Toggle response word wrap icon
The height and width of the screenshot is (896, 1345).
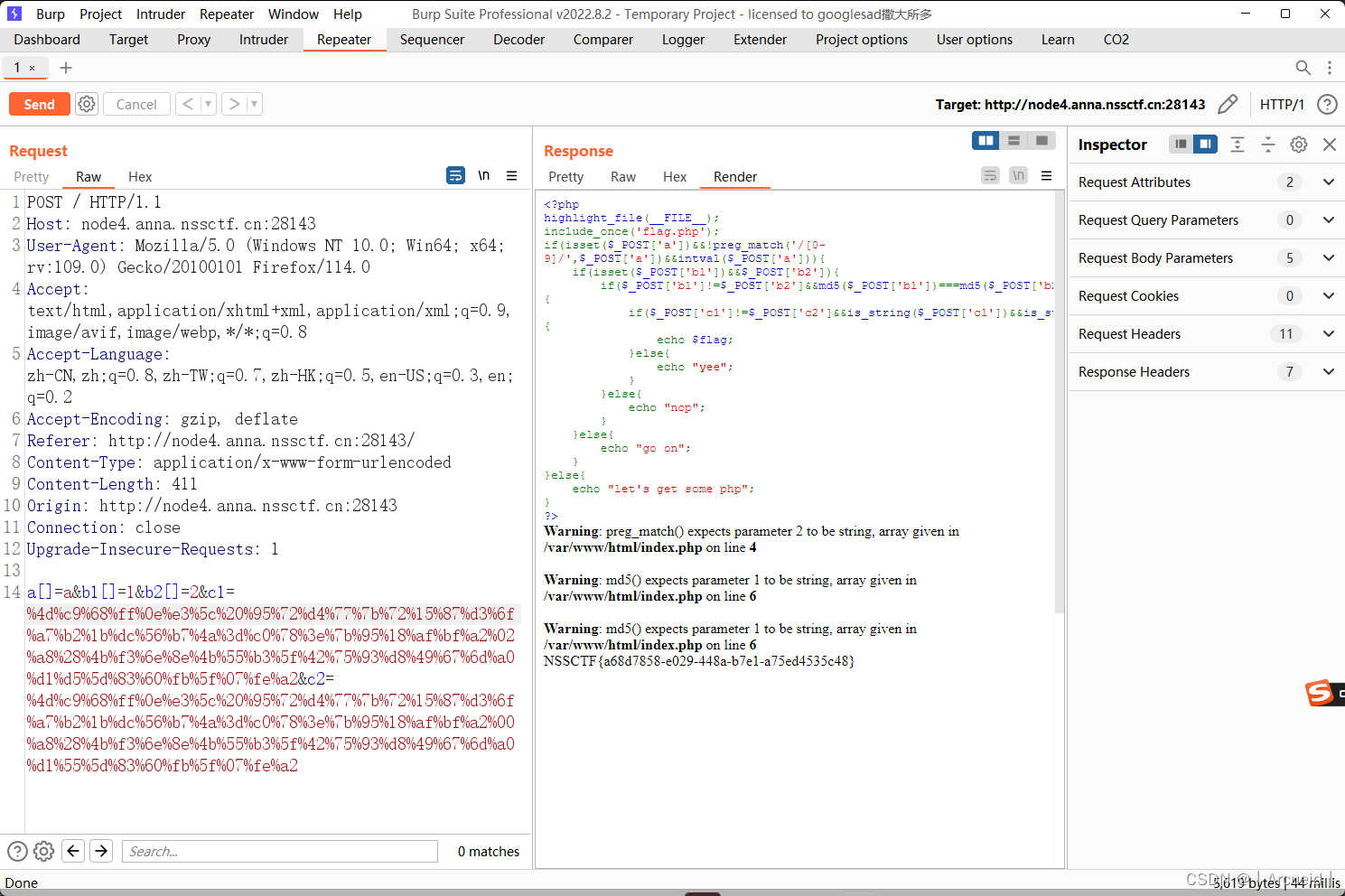(x=991, y=175)
